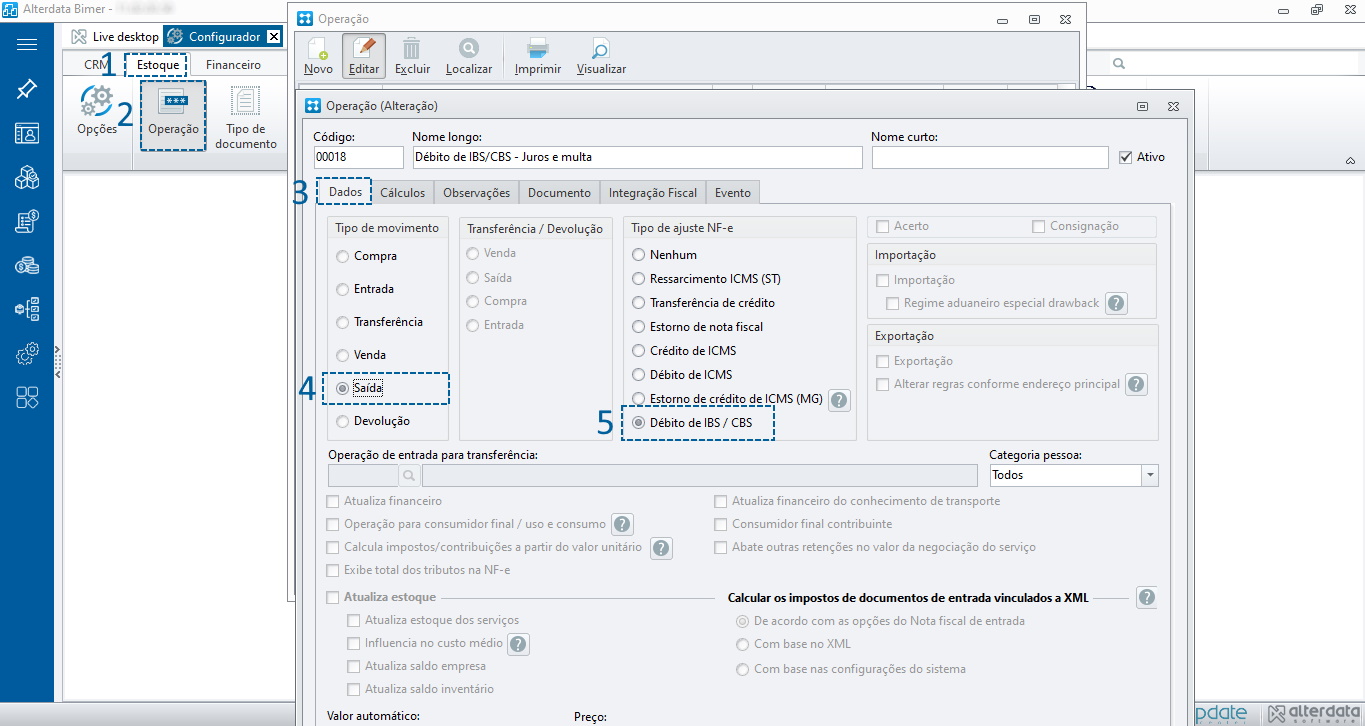The height and width of the screenshot is (726, 1365).
Task: Click the Imprimir printer icon
Action: click(537, 49)
